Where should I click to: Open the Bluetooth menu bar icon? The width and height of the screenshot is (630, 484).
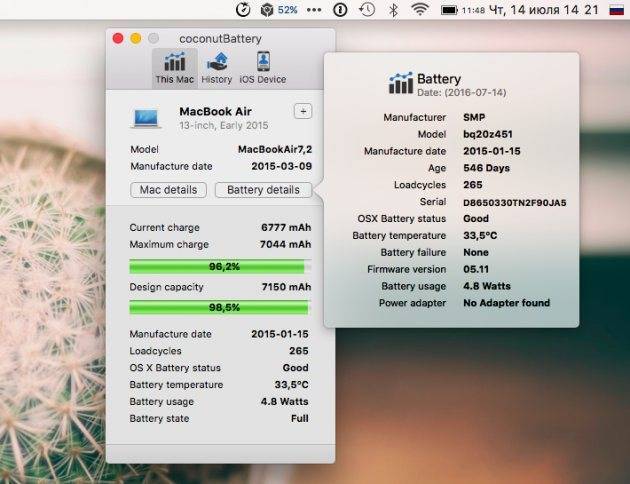click(x=393, y=10)
